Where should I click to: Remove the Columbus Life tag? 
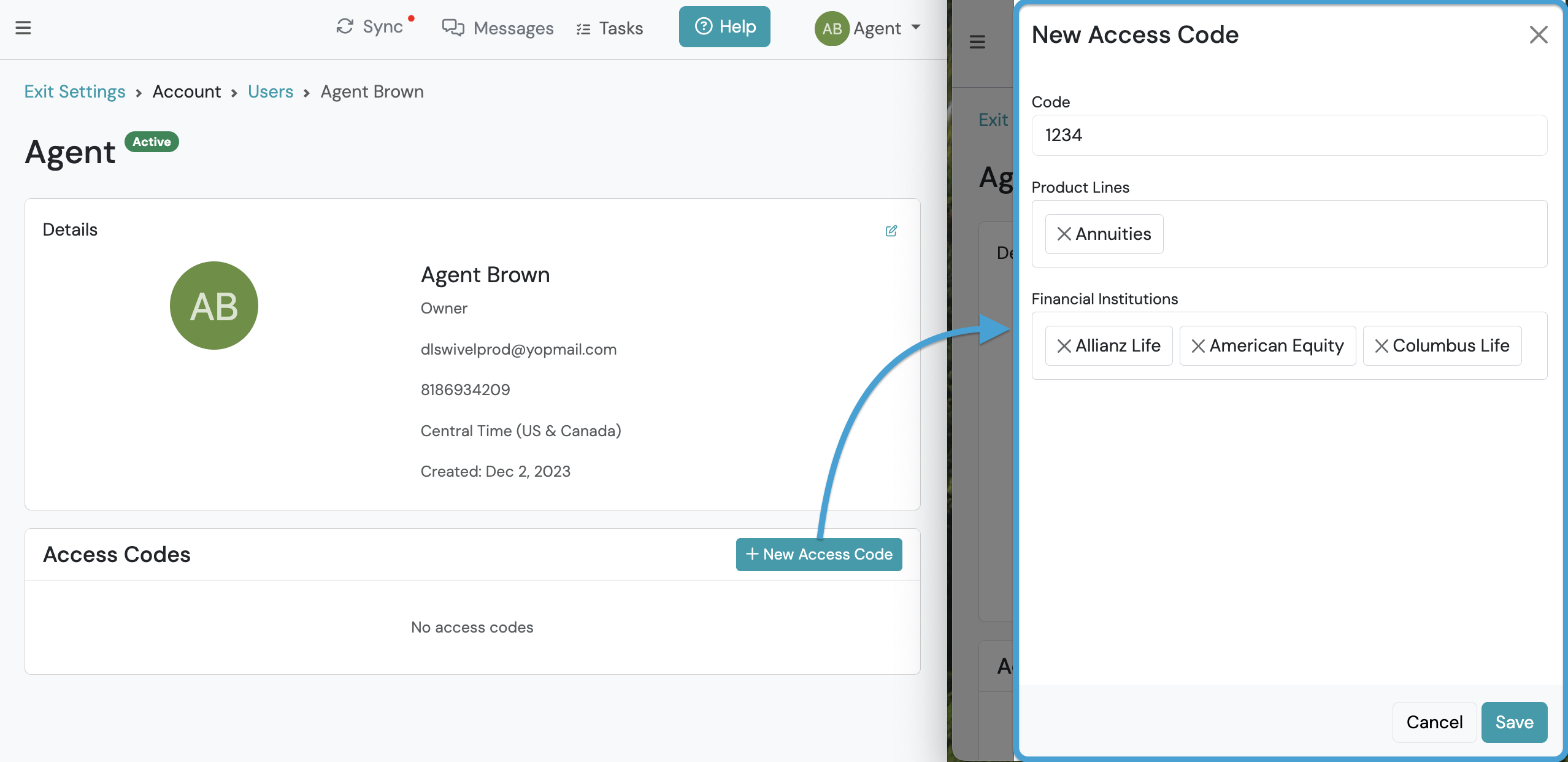[1382, 346]
